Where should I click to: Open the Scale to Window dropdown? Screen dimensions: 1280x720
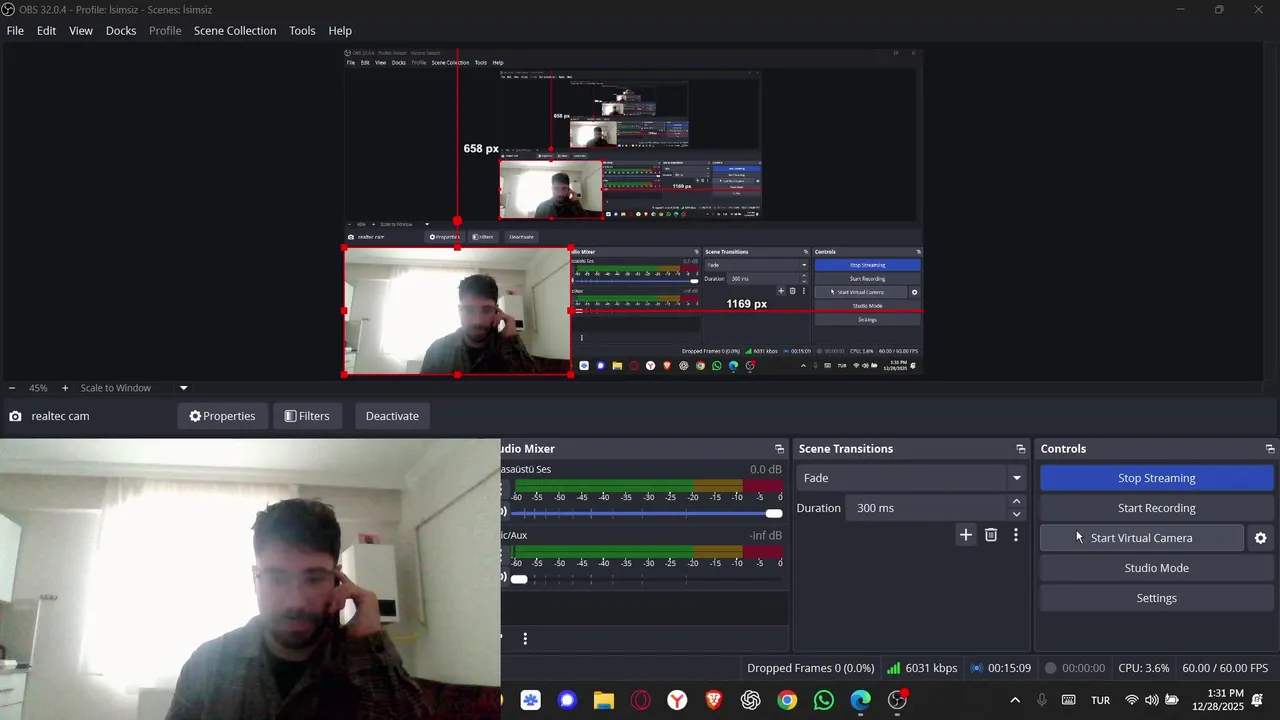click(x=134, y=388)
